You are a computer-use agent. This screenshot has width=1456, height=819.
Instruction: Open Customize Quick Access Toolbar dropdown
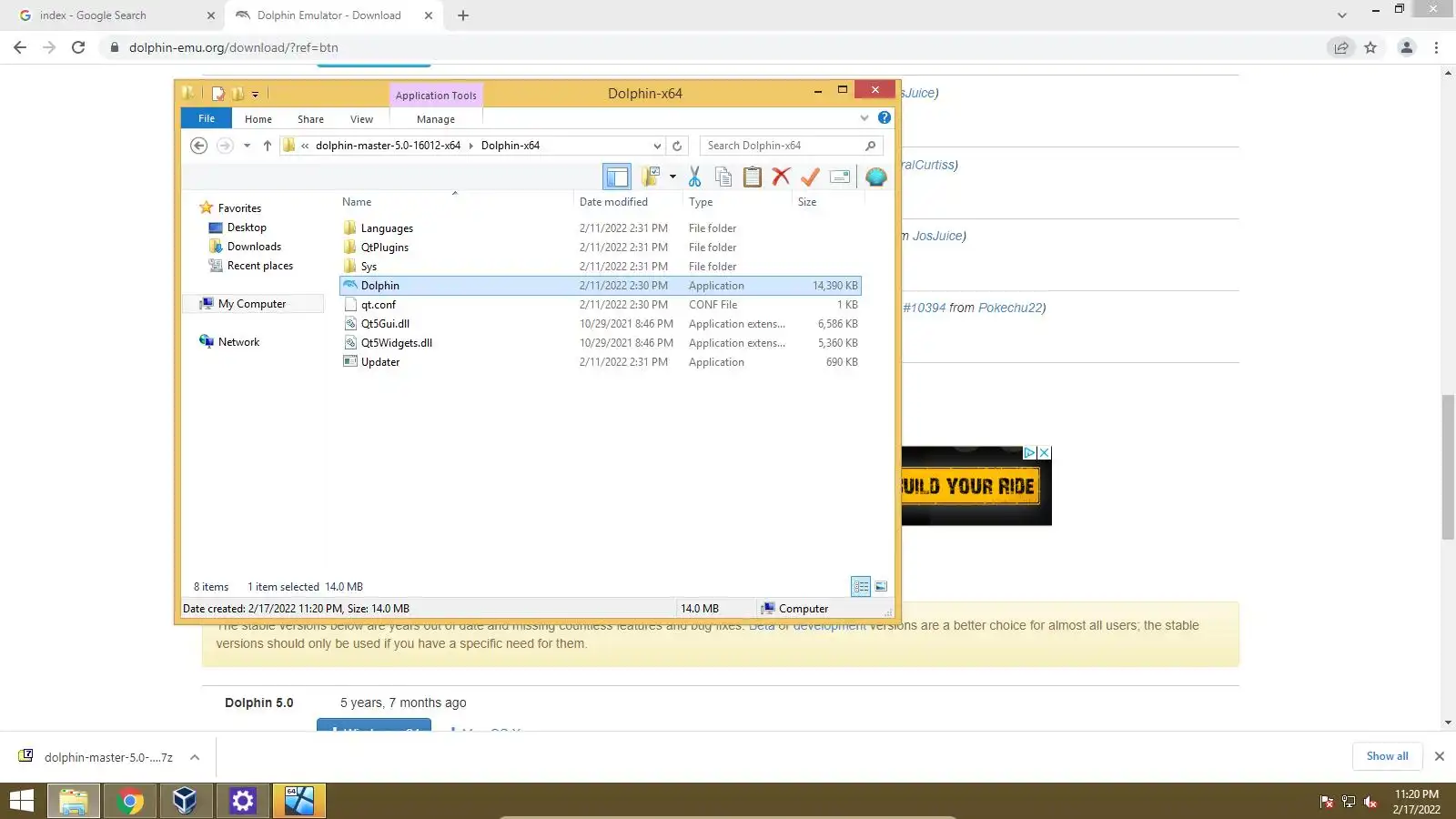(255, 94)
